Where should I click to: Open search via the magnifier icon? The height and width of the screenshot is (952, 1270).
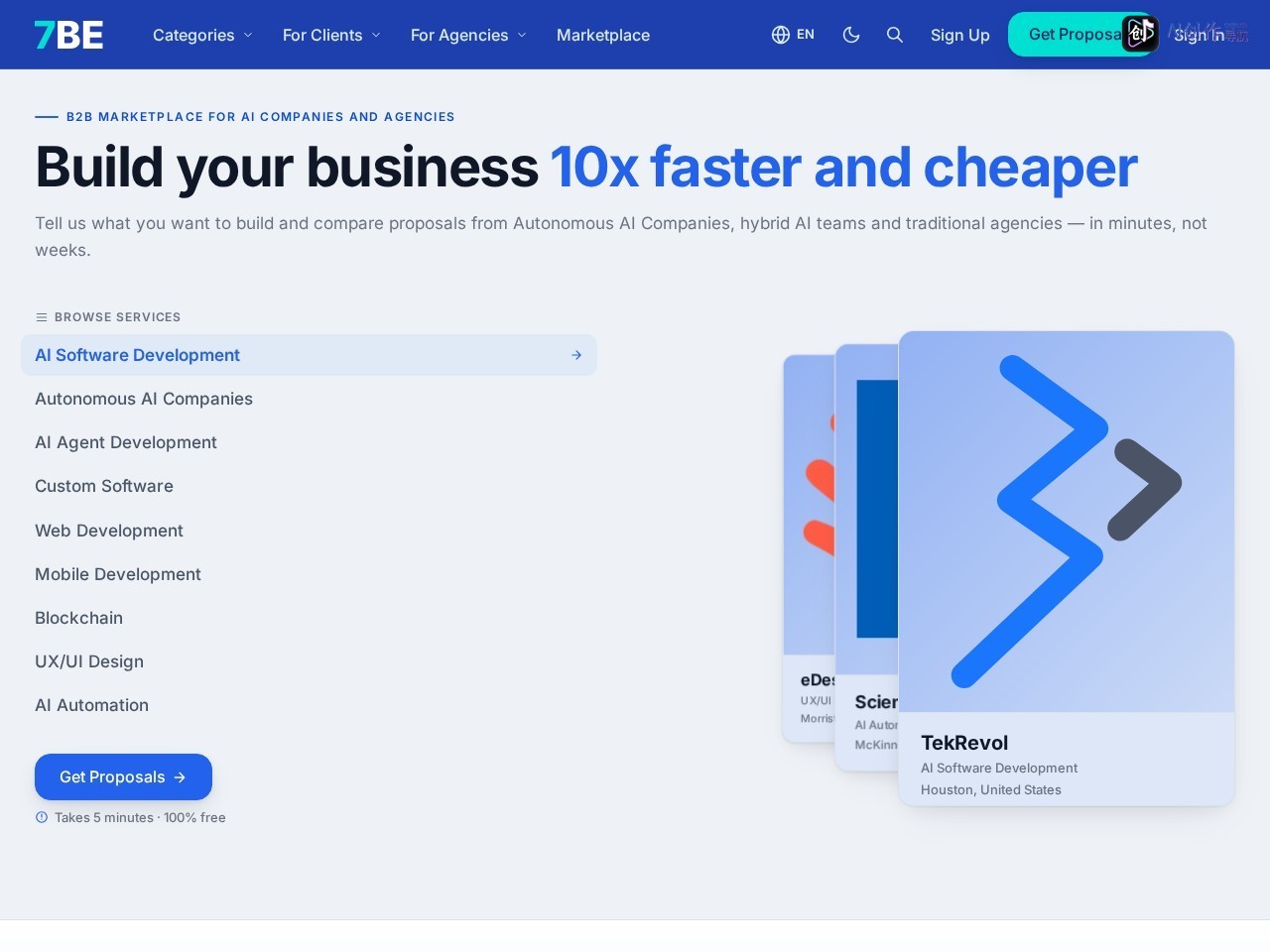[x=895, y=35]
